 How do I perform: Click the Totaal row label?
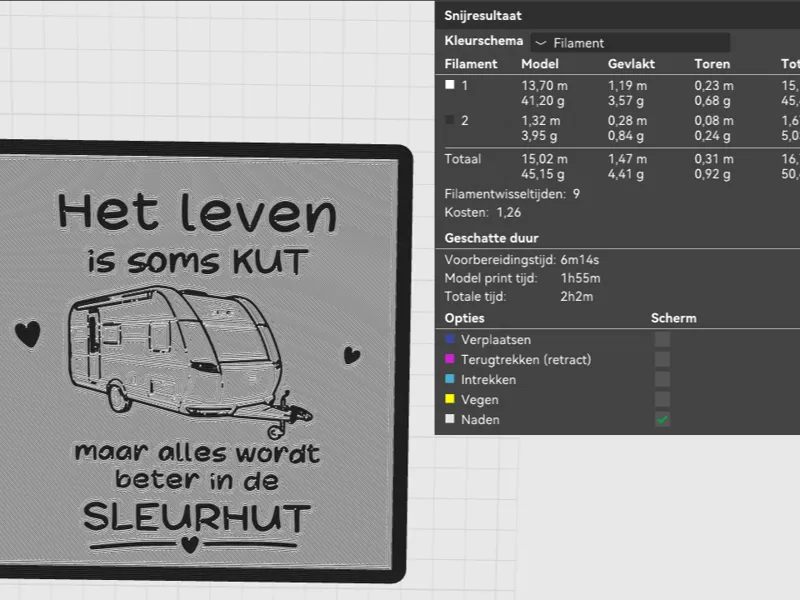[463, 159]
